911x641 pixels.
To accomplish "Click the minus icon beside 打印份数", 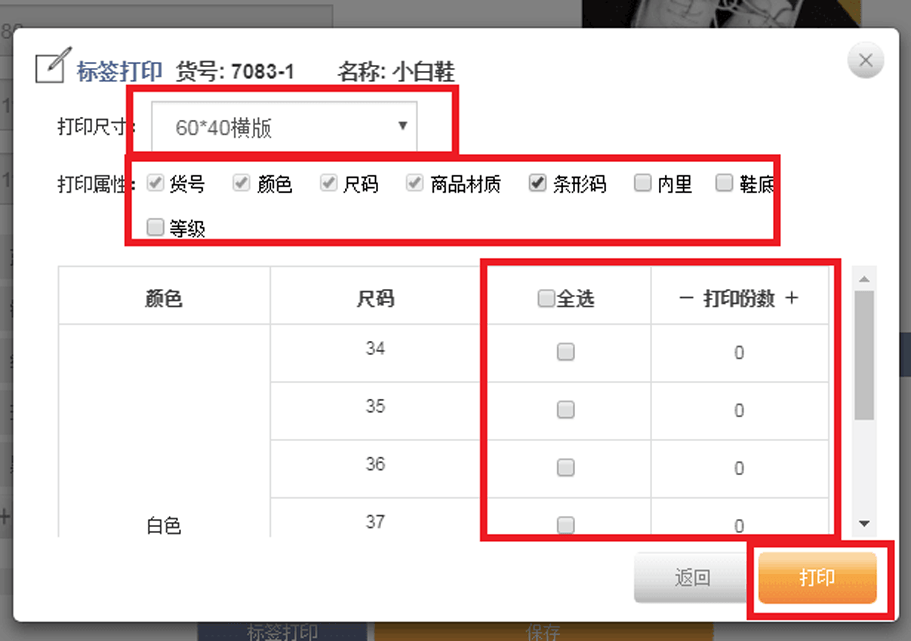I will (686, 299).
